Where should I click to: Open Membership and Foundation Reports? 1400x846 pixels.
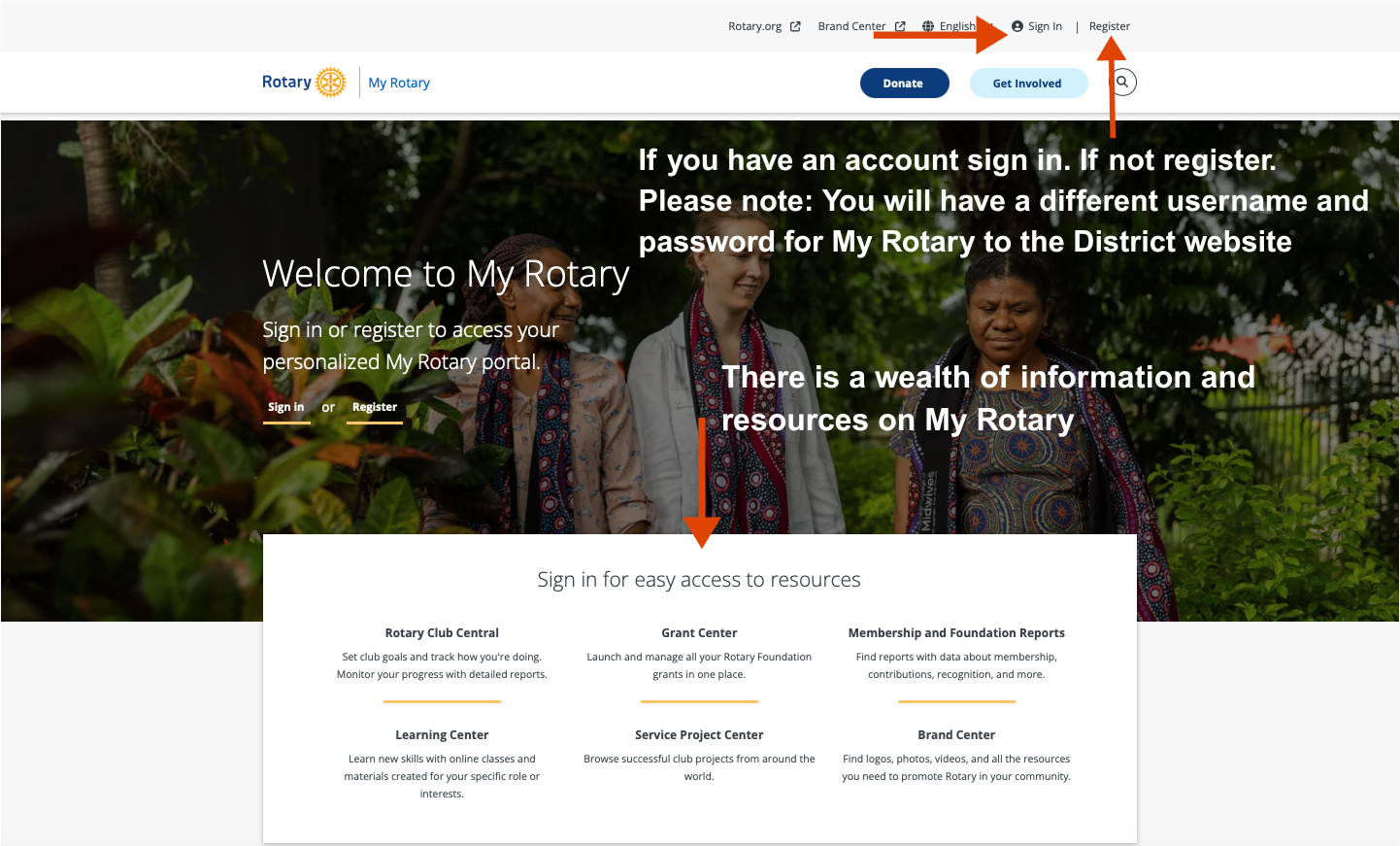pos(956,633)
